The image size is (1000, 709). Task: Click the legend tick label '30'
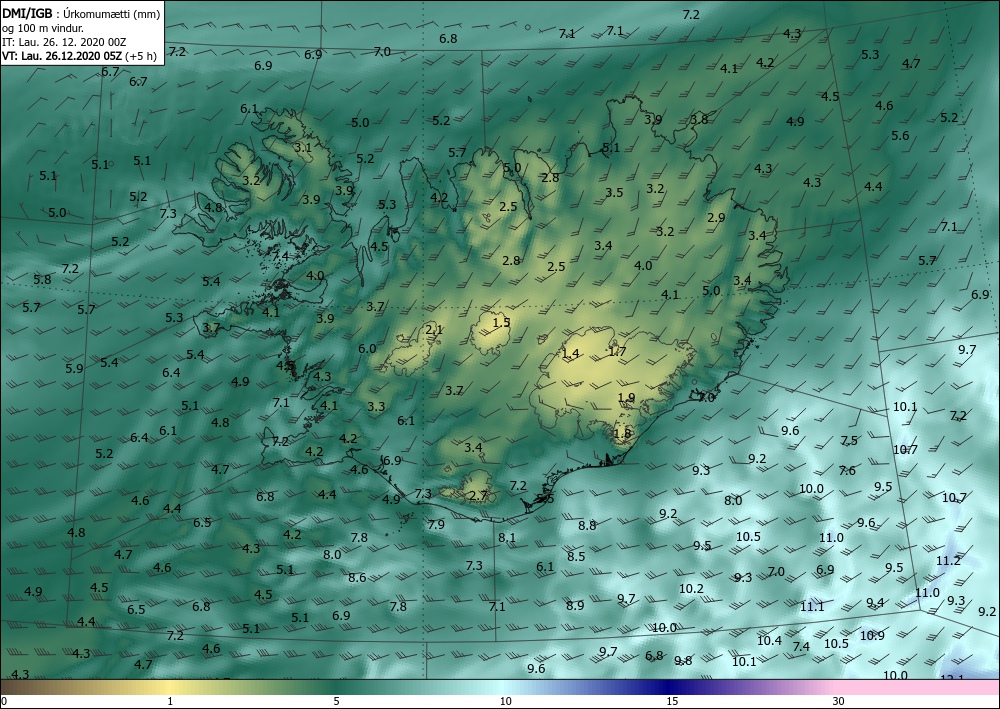[838, 702]
